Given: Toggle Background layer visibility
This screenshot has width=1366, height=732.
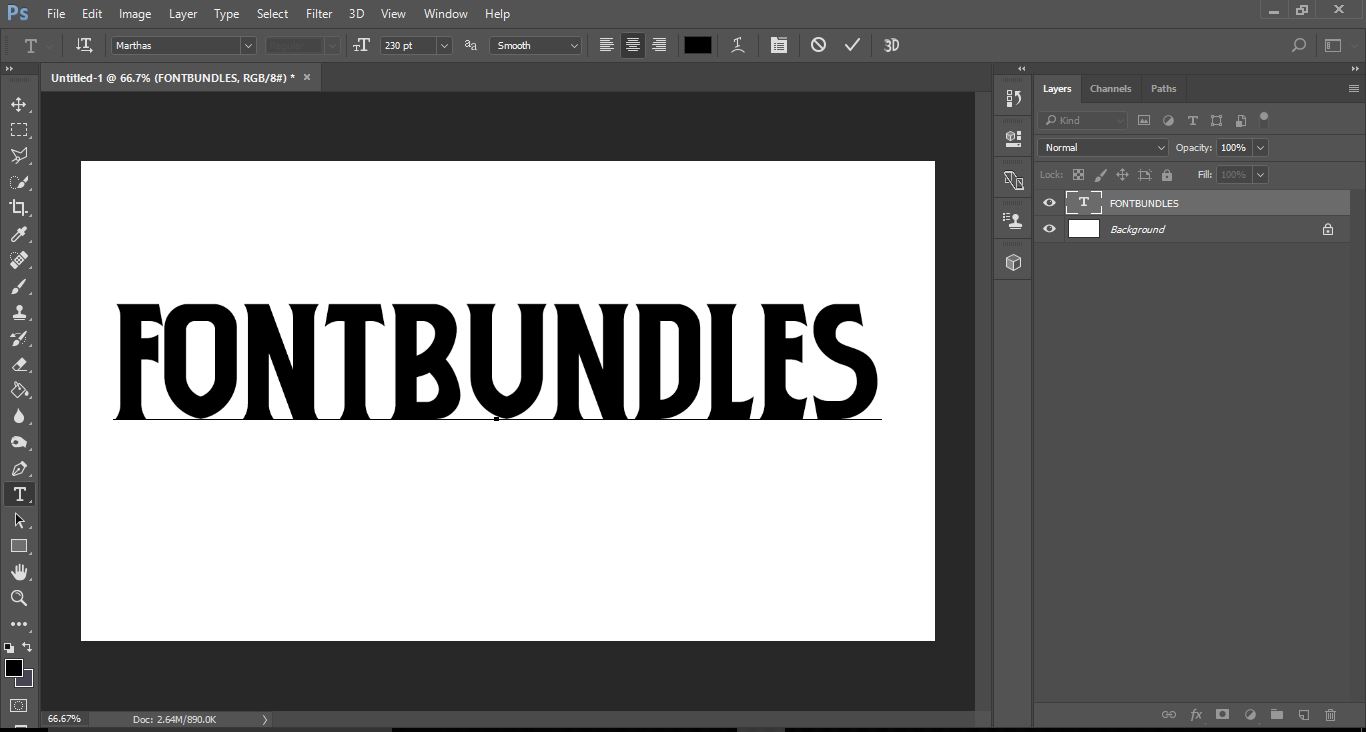Looking at the screenshot, I should 1049,229.
